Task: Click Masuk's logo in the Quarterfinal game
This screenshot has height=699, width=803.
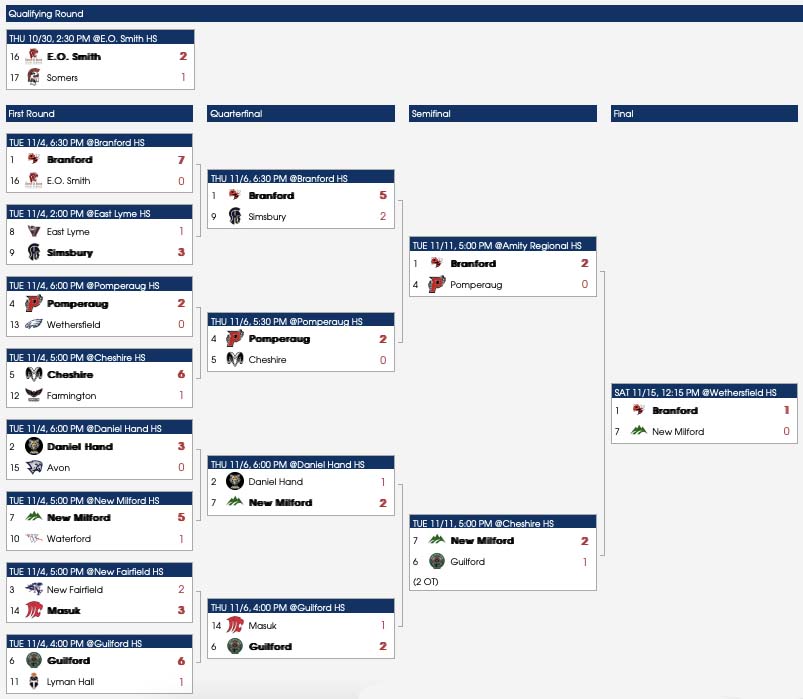Action: pyautogui.click(x=235, y=626)
